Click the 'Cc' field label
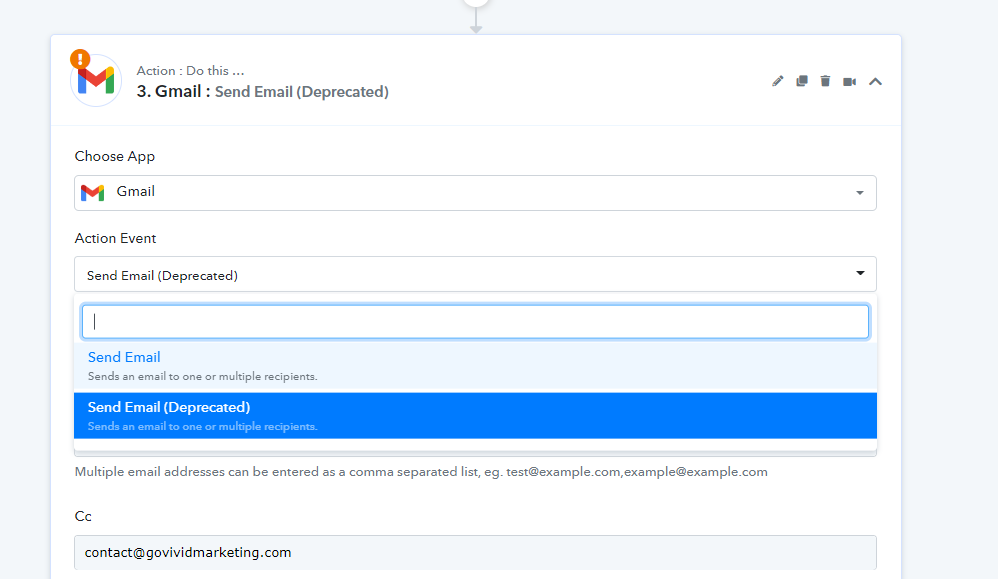Image resolution: width=998 pixels, height=579 pixels. coord(83,516)
